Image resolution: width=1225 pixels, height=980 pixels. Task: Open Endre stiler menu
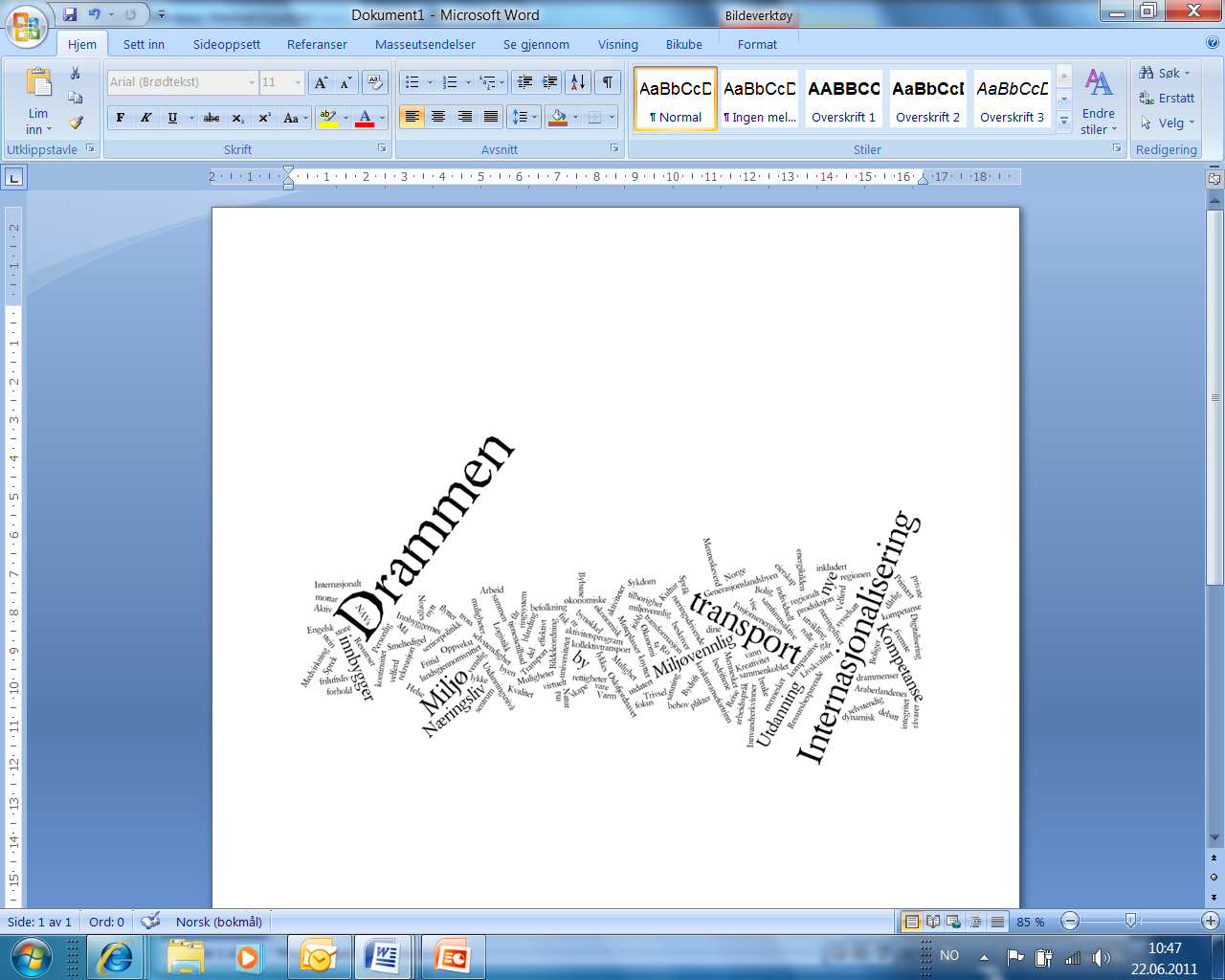(1099, 101)
